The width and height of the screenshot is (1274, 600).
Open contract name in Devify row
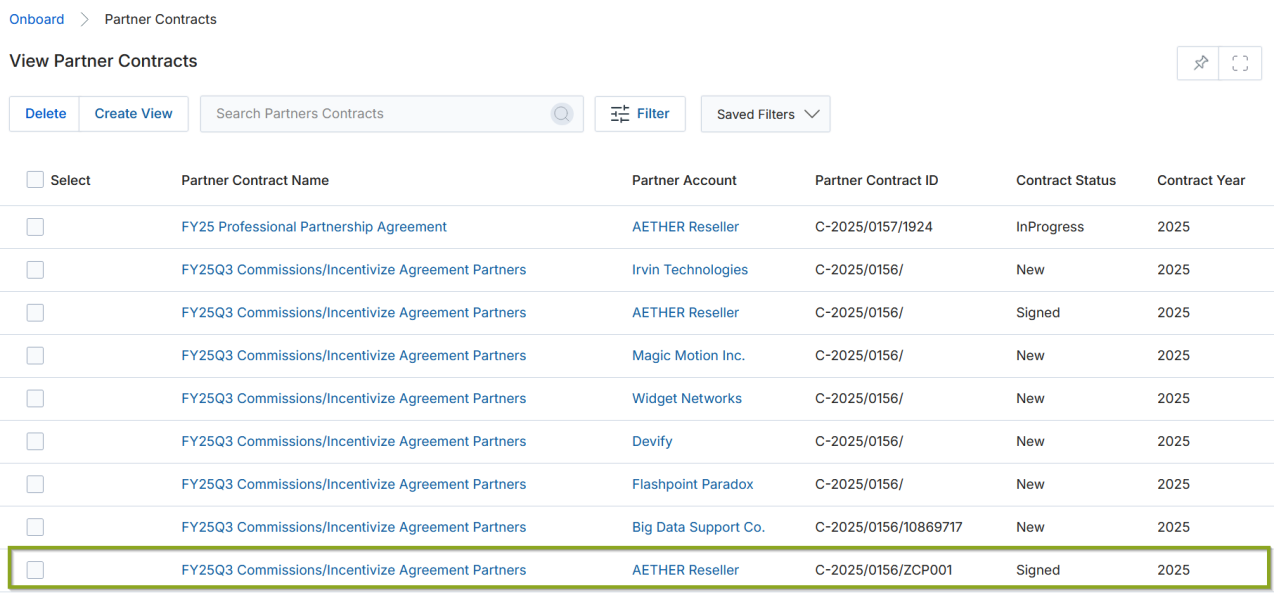(x=354, y=442)
